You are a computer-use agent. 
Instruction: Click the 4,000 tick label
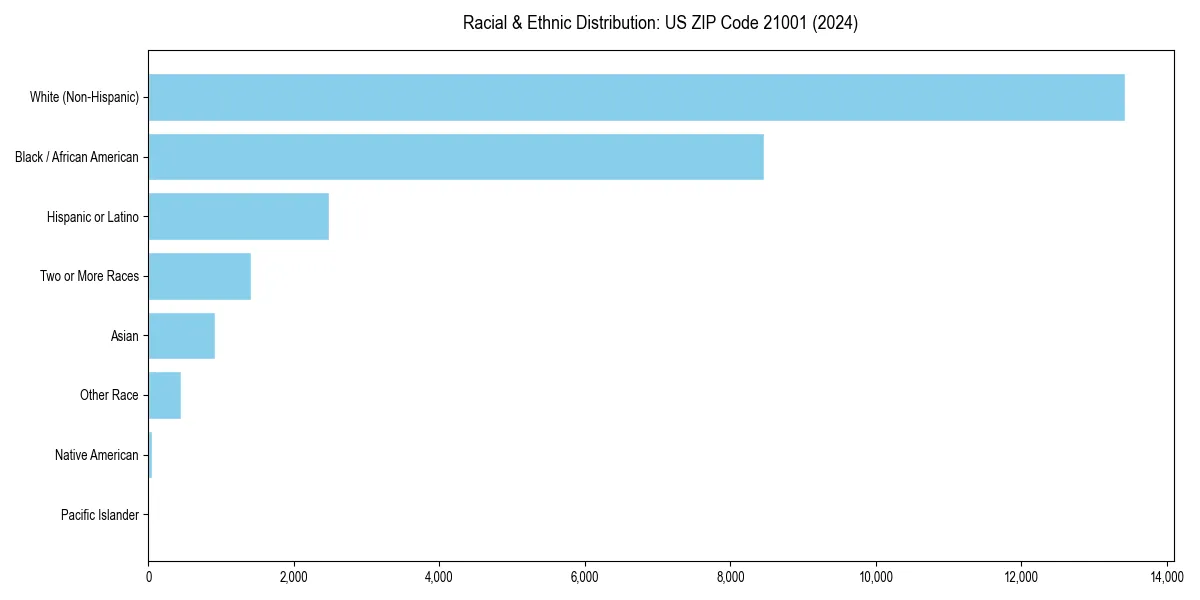coord(440,576)
